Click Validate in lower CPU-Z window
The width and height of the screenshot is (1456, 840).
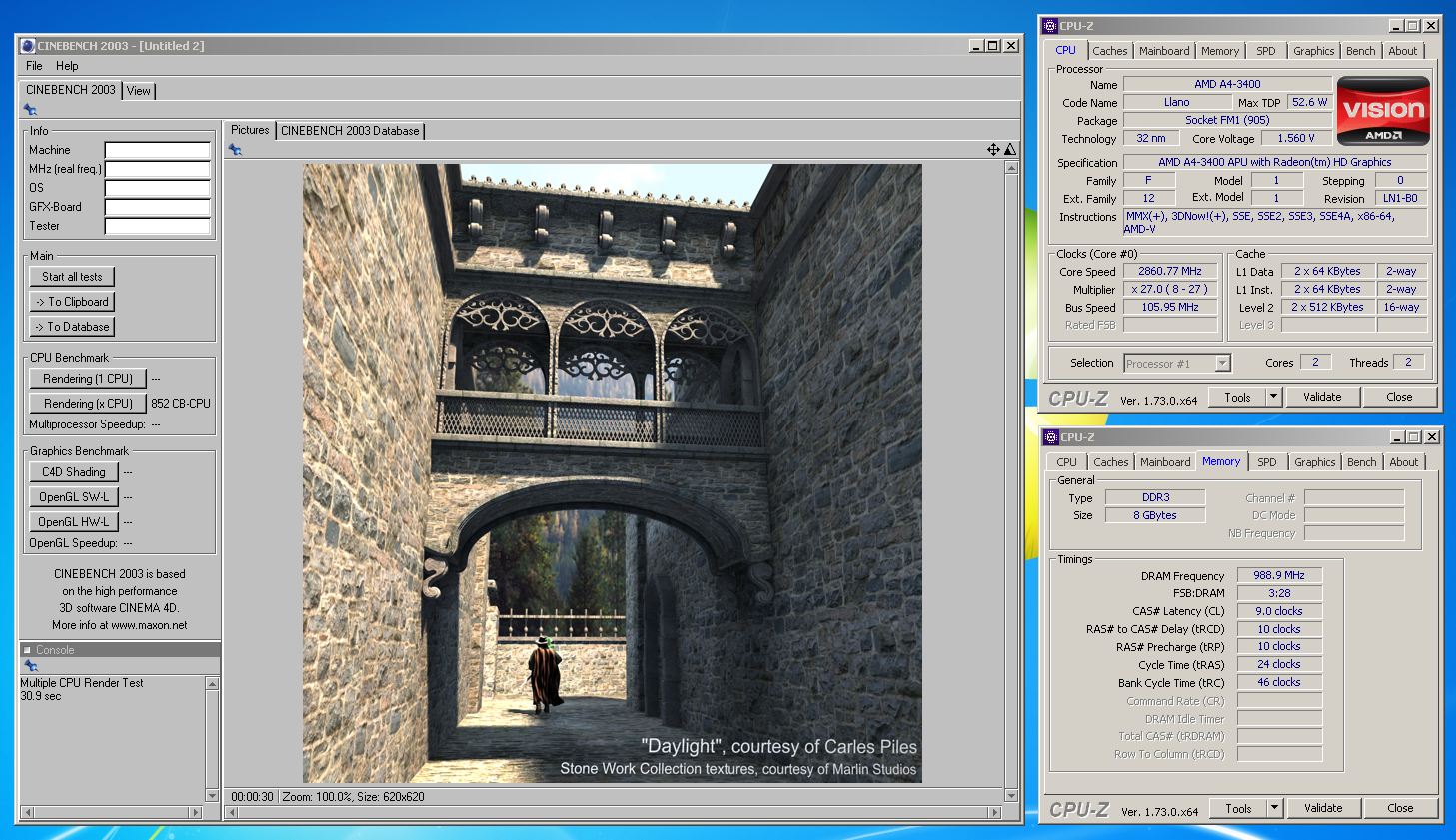(x=1323, y=808)
